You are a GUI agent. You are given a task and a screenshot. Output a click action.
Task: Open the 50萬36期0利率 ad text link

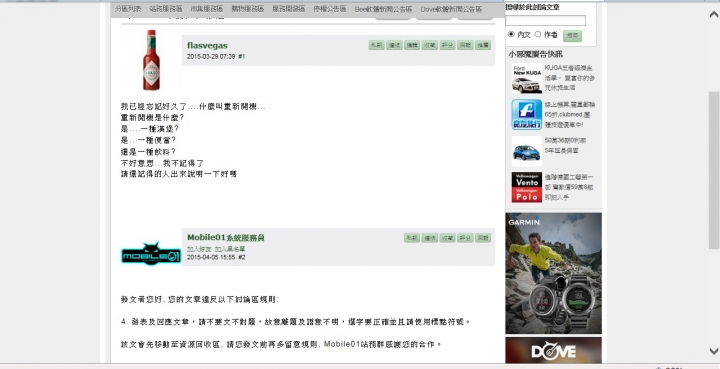[565, 145]
